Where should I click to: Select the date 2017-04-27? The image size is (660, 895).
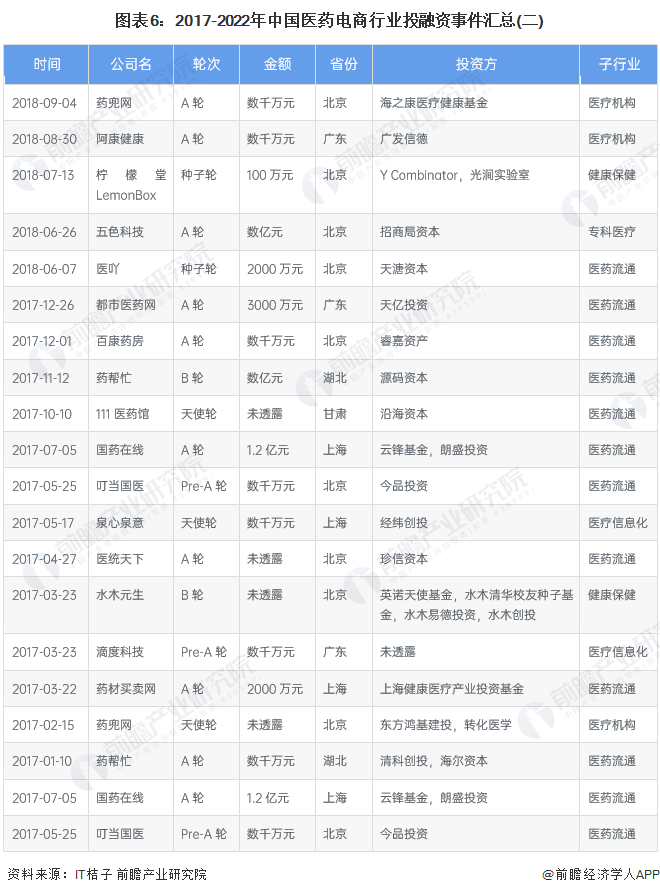44,559
